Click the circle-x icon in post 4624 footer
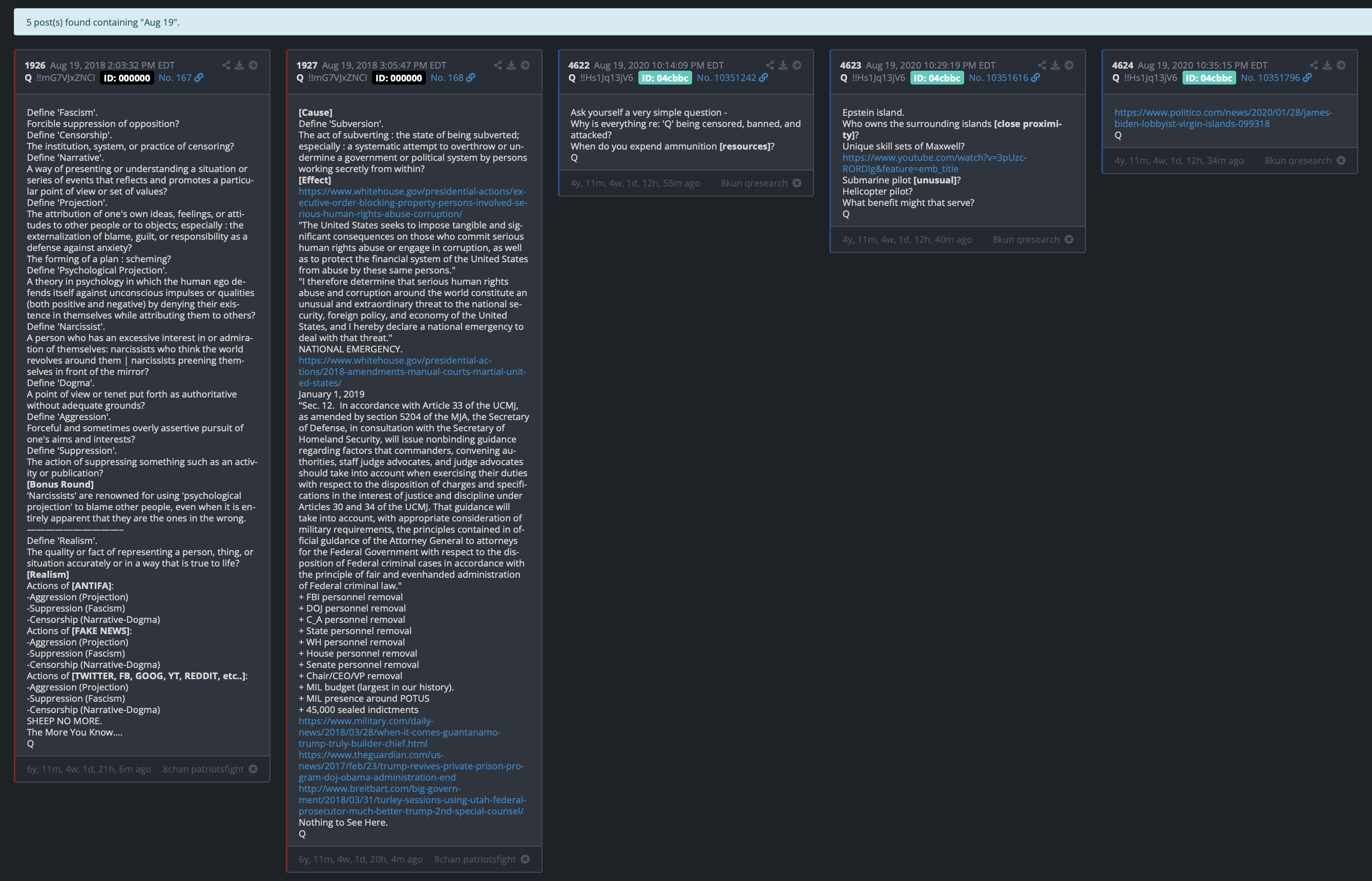 point(1341,161)
